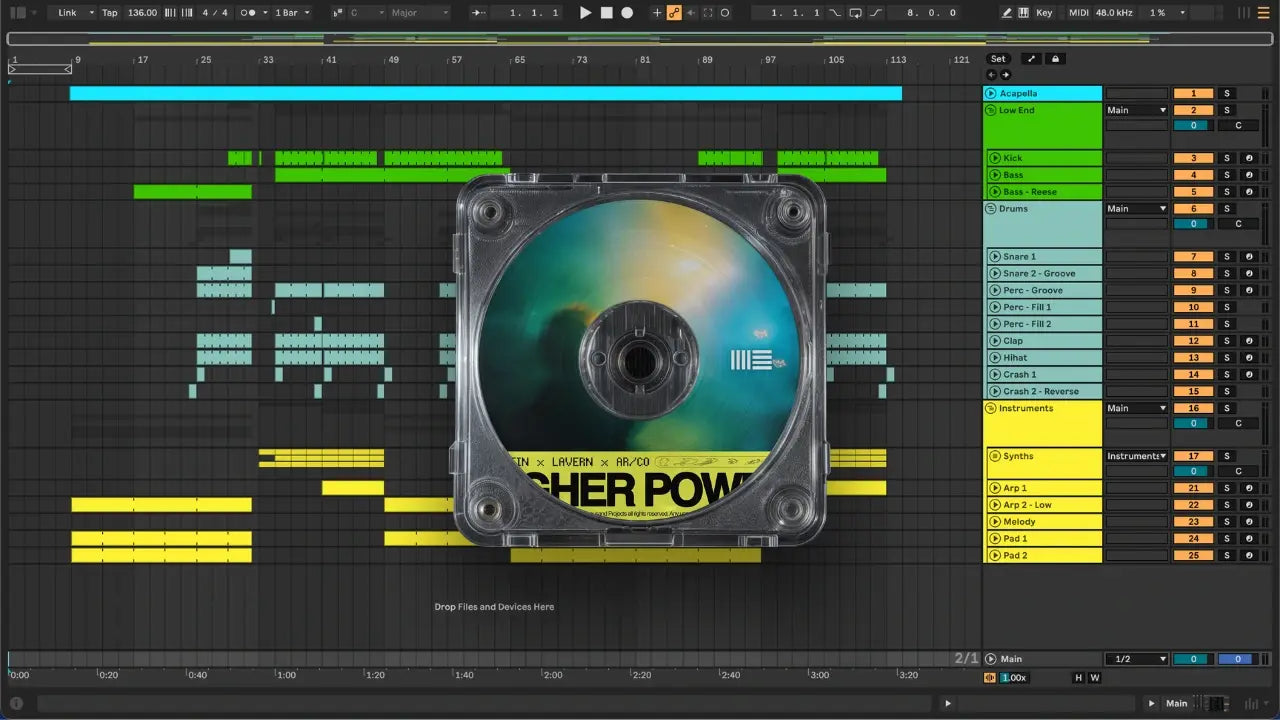Toggle the Snare 1 track activator numbered 7
This screenshot has height=720, width=1280.
click(1193, 257)
